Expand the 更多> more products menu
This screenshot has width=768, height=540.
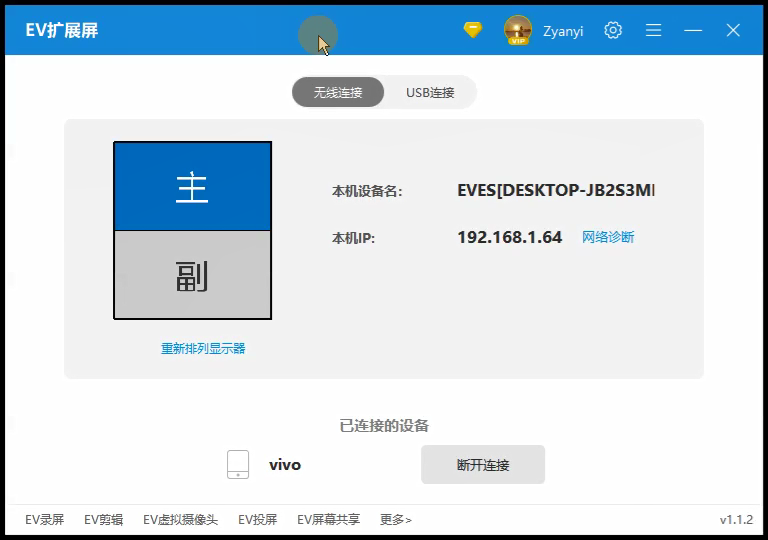coord(395,519)
